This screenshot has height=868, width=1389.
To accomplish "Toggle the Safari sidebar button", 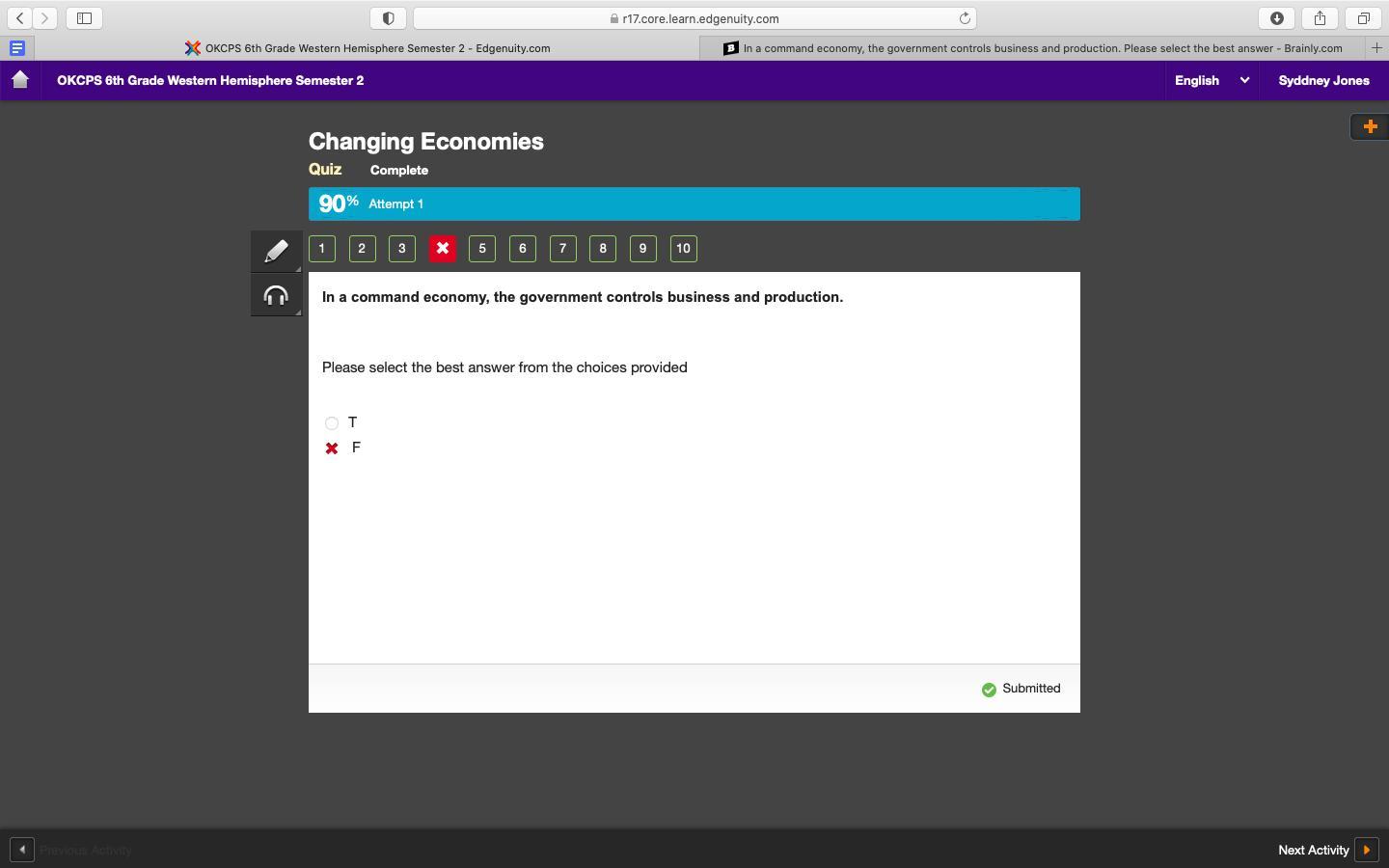I will (x=84, y=18).
